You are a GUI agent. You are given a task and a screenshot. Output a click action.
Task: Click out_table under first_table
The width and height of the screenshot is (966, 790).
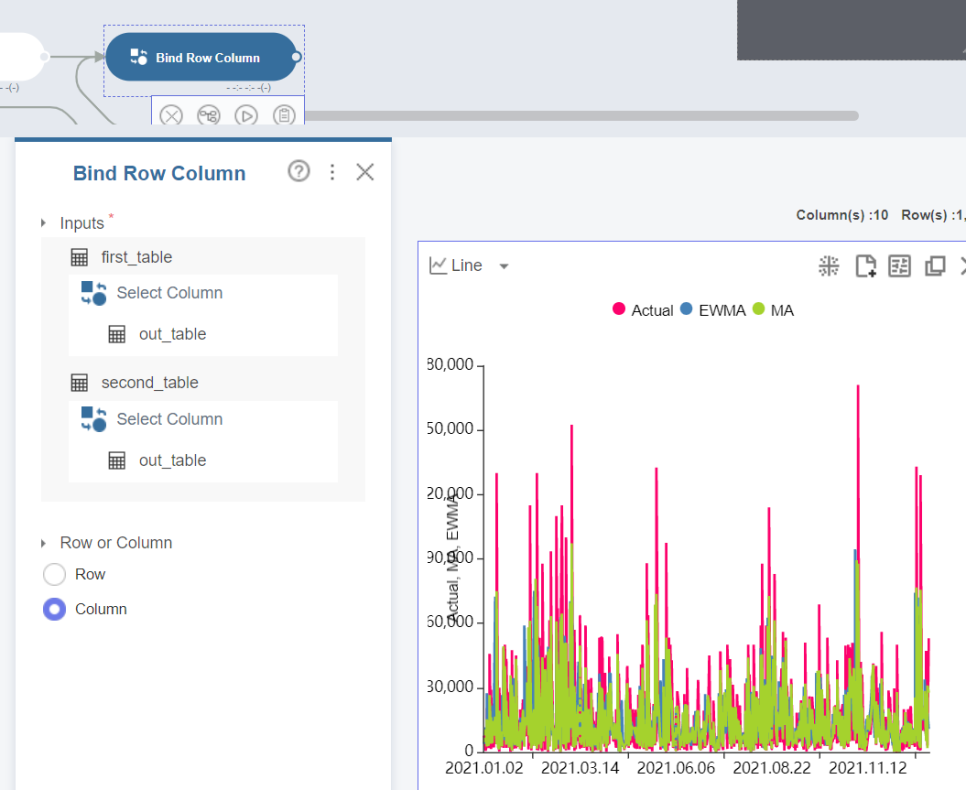[x=172, y=334]
